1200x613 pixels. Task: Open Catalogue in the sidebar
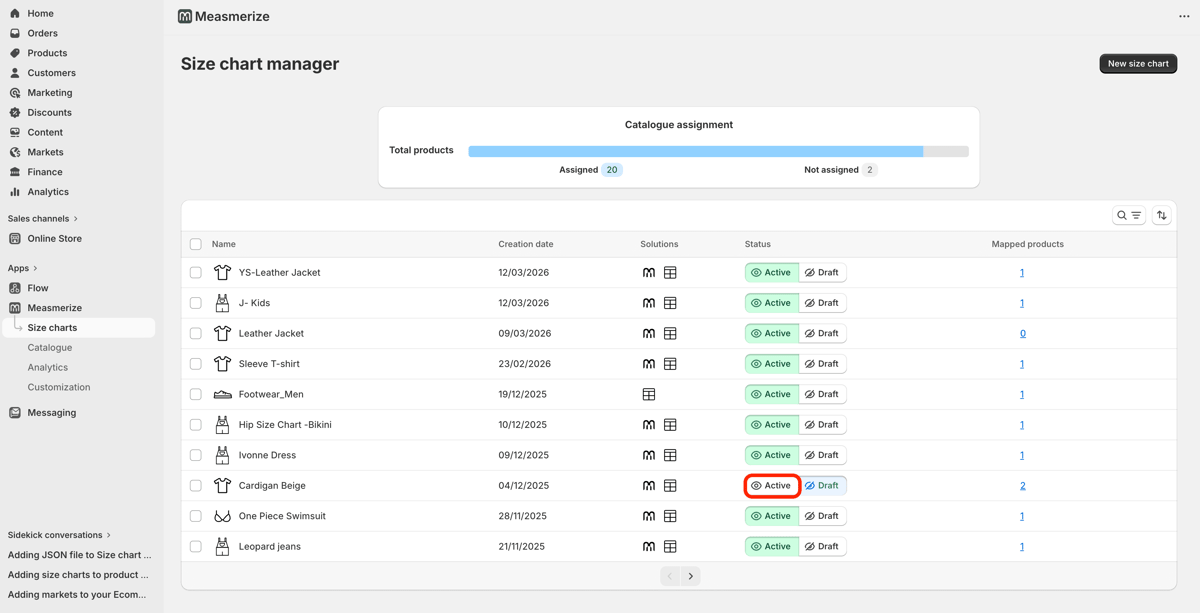click(x=50, y=348)
